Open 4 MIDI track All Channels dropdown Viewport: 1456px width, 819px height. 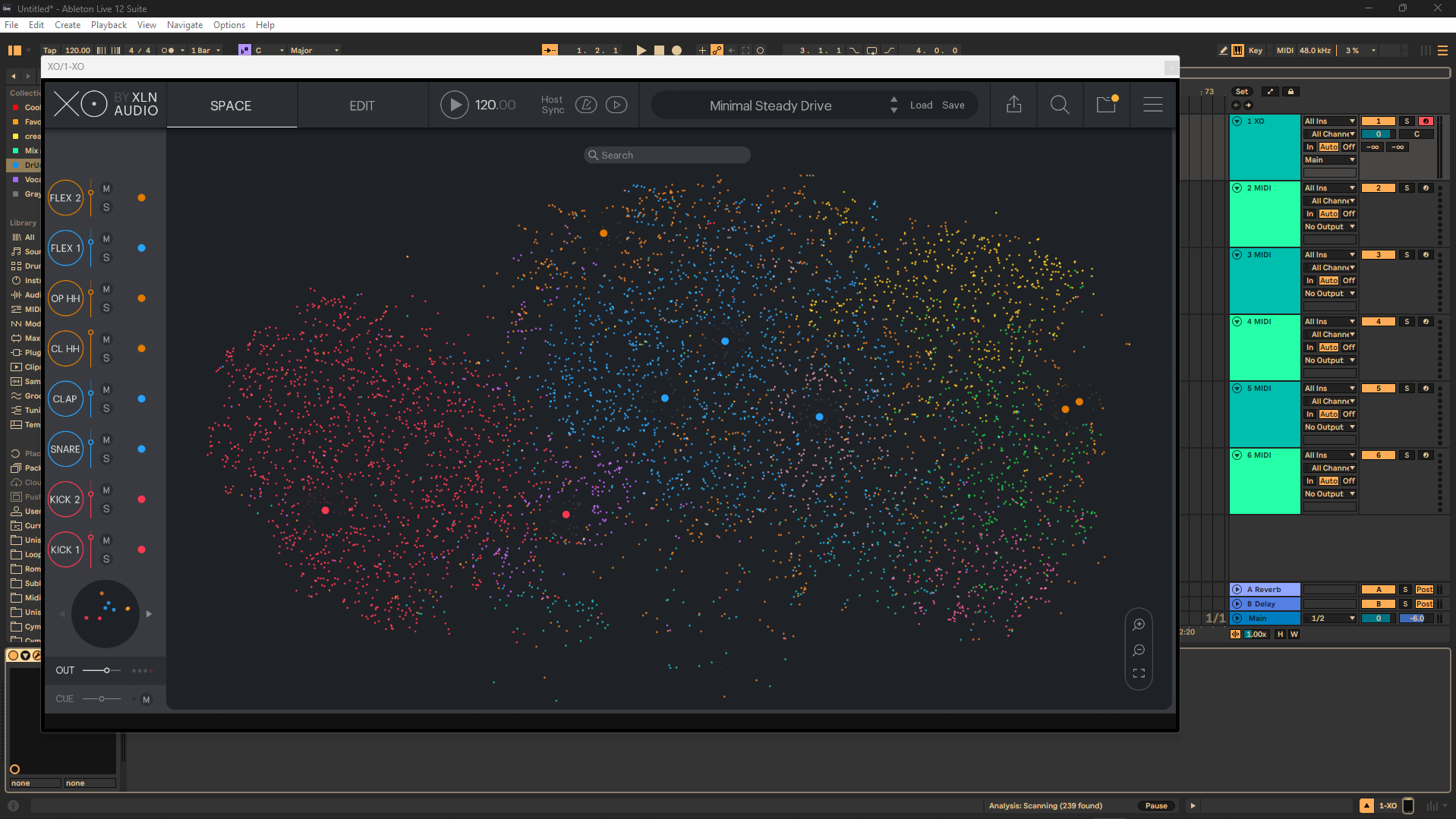coord(1329,335)
